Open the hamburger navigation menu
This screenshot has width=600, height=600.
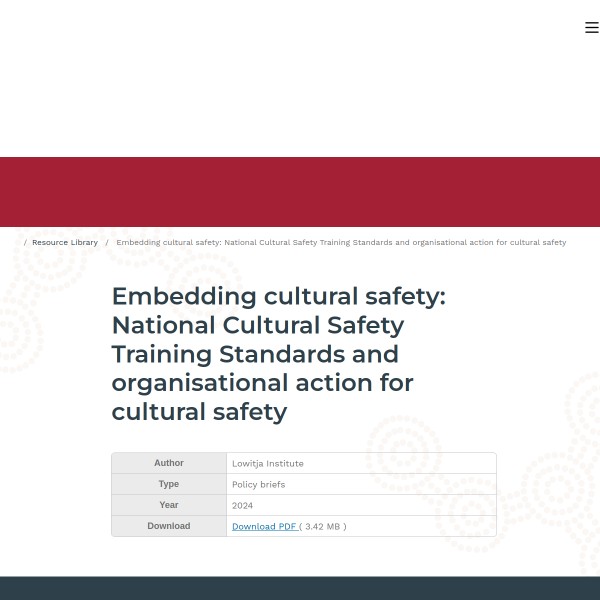[x=591, y=28]
